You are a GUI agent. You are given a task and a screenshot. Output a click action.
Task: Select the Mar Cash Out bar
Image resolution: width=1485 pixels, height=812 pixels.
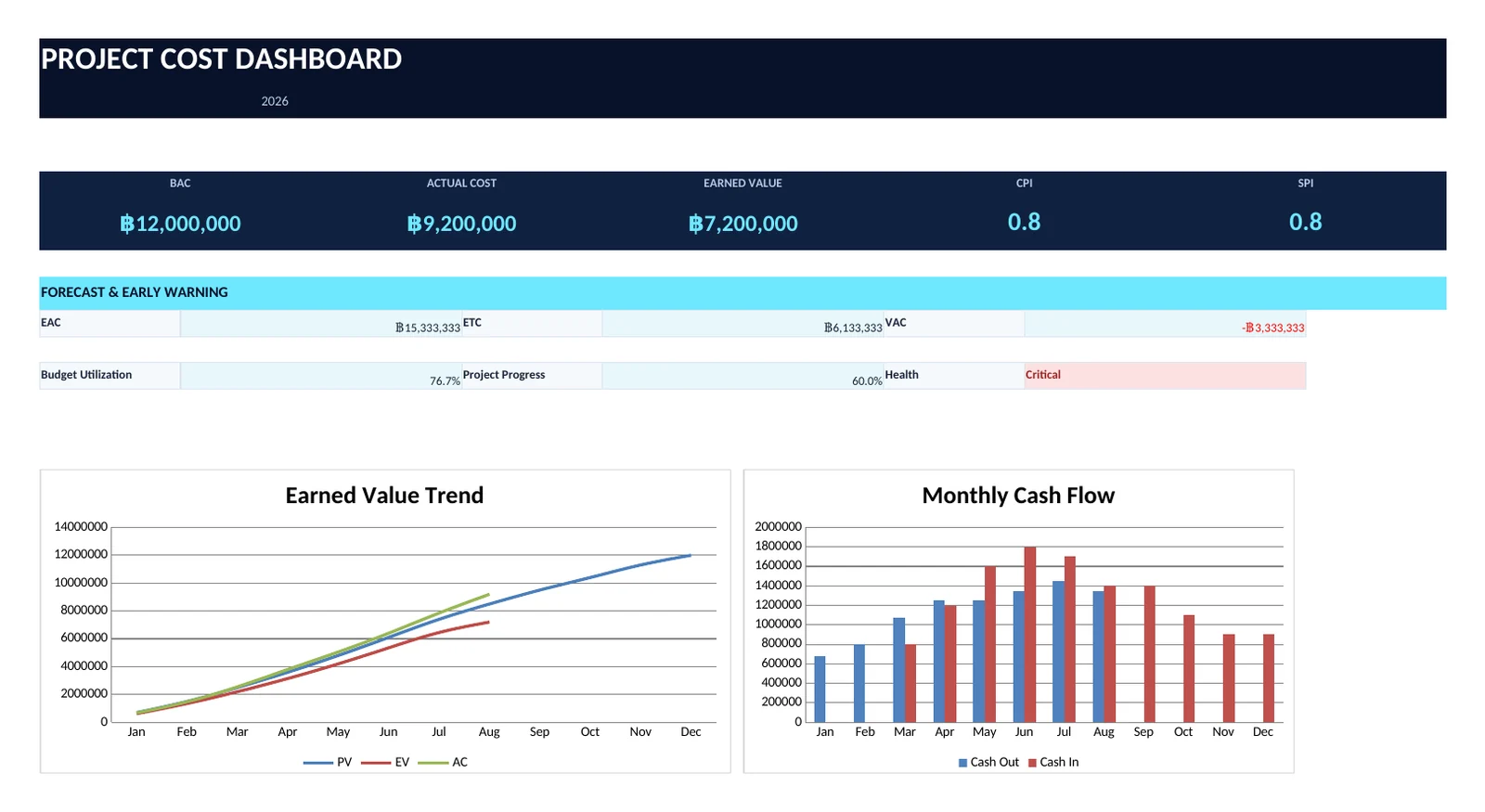tap(899, 670)
